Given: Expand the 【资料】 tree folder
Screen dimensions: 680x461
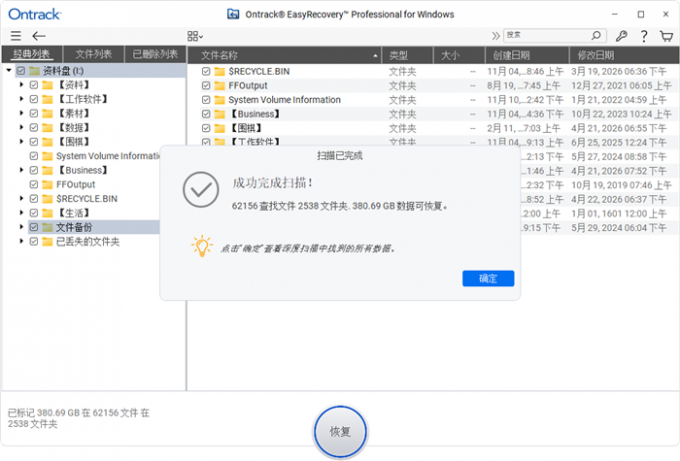Looking at the screenshot, I should tap(21, 85).
